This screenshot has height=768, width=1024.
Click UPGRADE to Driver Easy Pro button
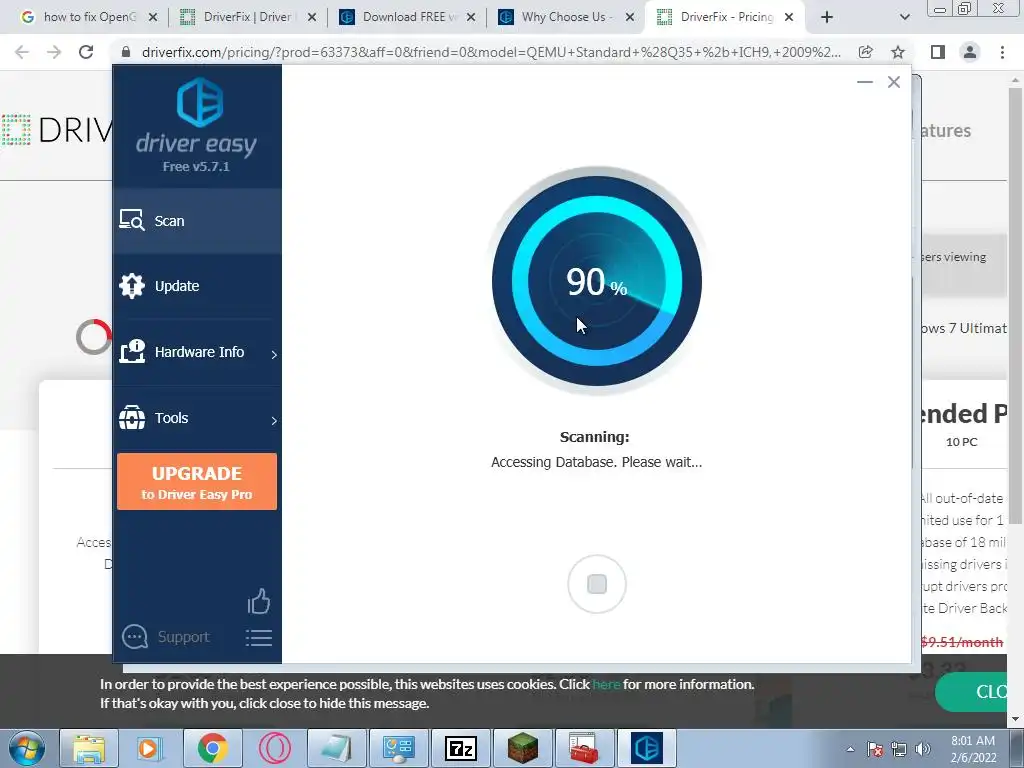pyautogui.click(x=197, y=482)
